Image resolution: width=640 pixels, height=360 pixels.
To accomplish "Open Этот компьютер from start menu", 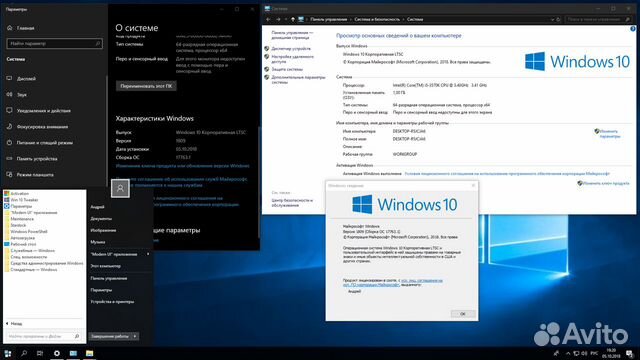I will [106, 266].
